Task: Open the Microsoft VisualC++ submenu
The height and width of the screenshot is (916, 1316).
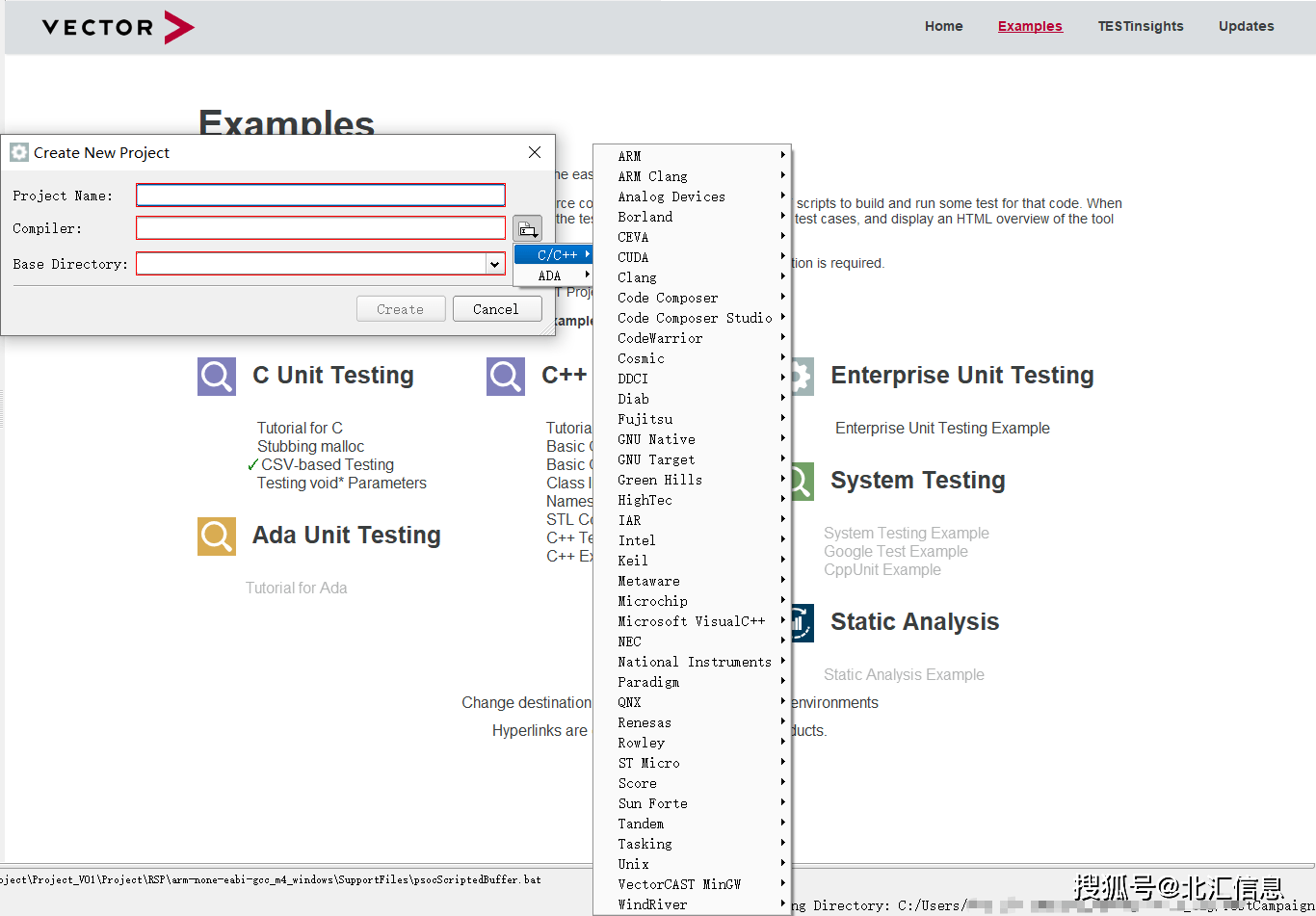Action: pyautogui.click(x=691, y=621)
